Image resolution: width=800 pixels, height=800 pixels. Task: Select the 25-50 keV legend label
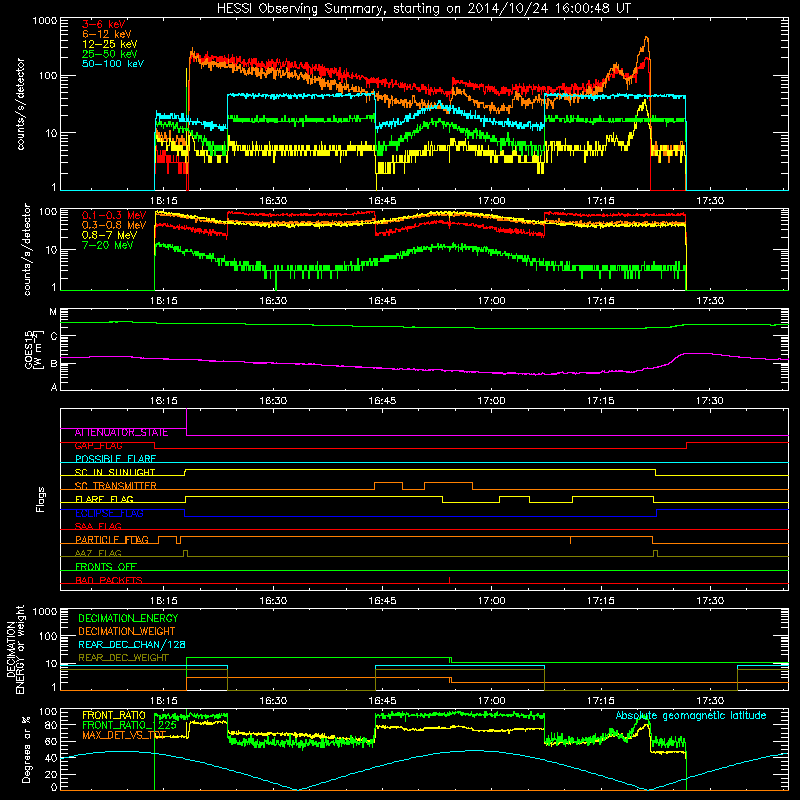click(x=110, y=54)
